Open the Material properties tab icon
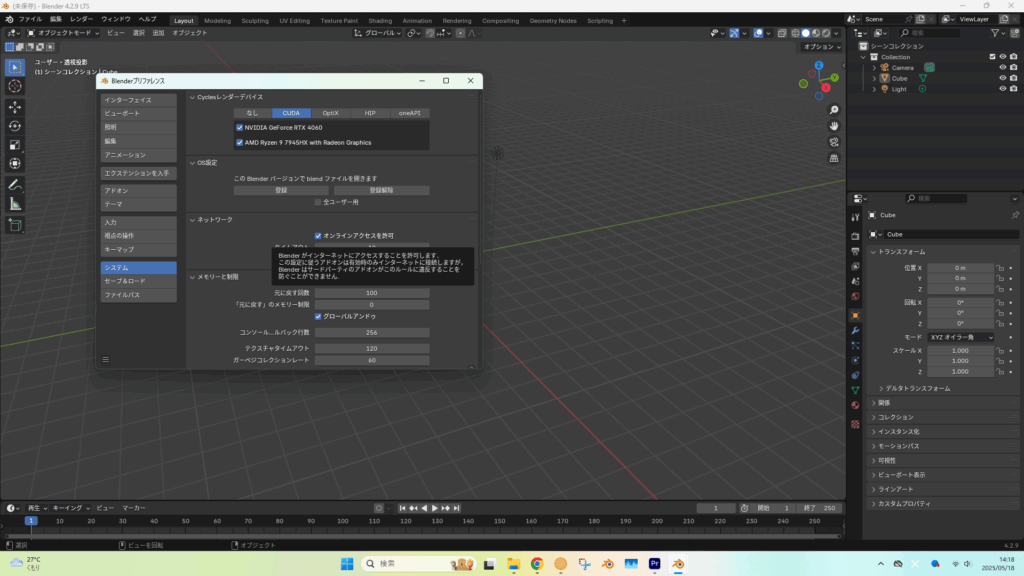 coord(856,406)
